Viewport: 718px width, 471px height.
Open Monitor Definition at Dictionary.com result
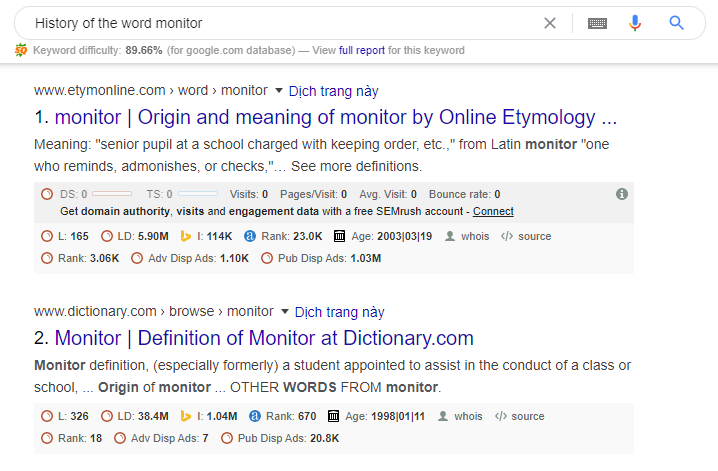264,339
